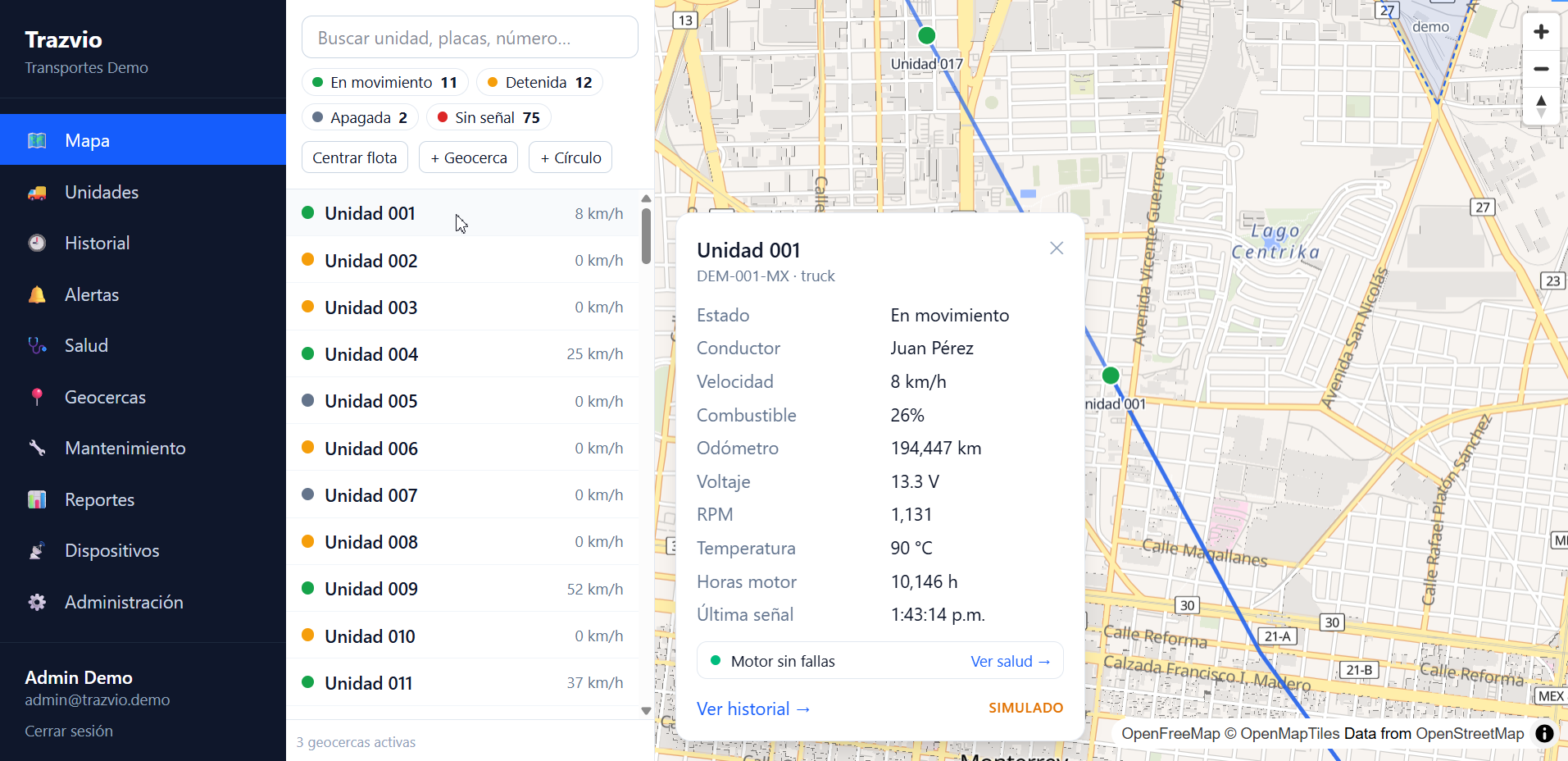This screenshot has width=1568, height=761.
Task: Click the Alertas bell icon
Action: tap(37, 294)
